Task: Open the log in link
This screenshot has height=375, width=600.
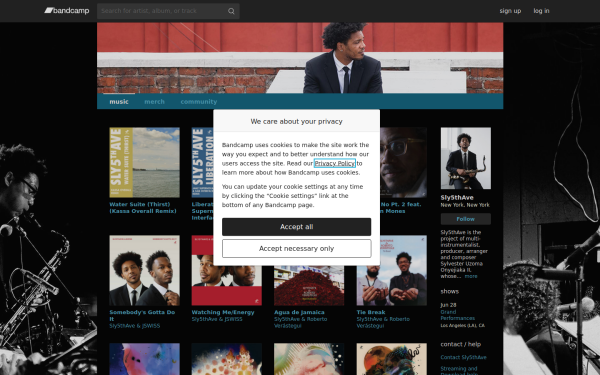Action: tap(541, 11)
